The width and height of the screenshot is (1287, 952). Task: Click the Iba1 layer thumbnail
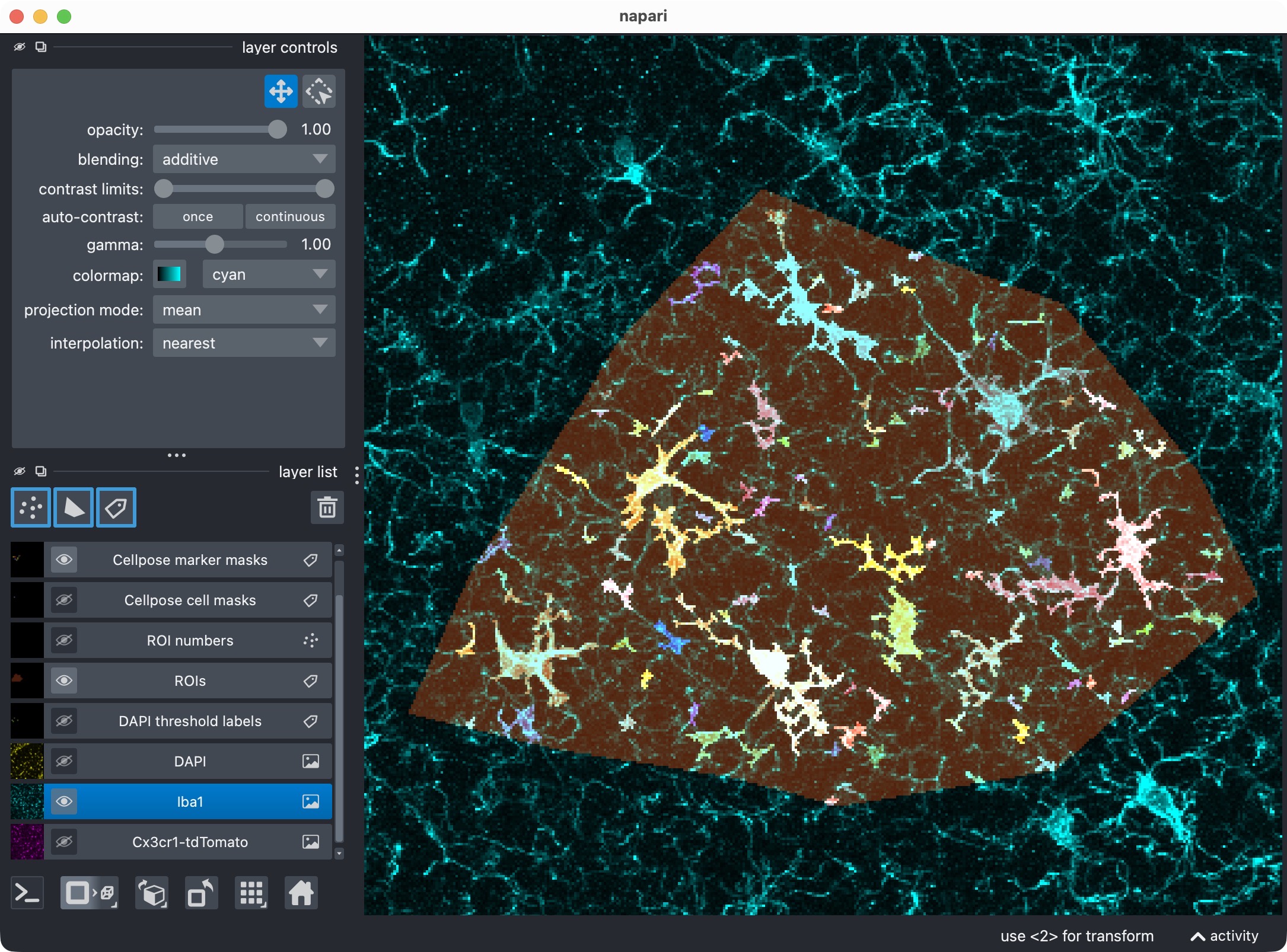point(27,802)
